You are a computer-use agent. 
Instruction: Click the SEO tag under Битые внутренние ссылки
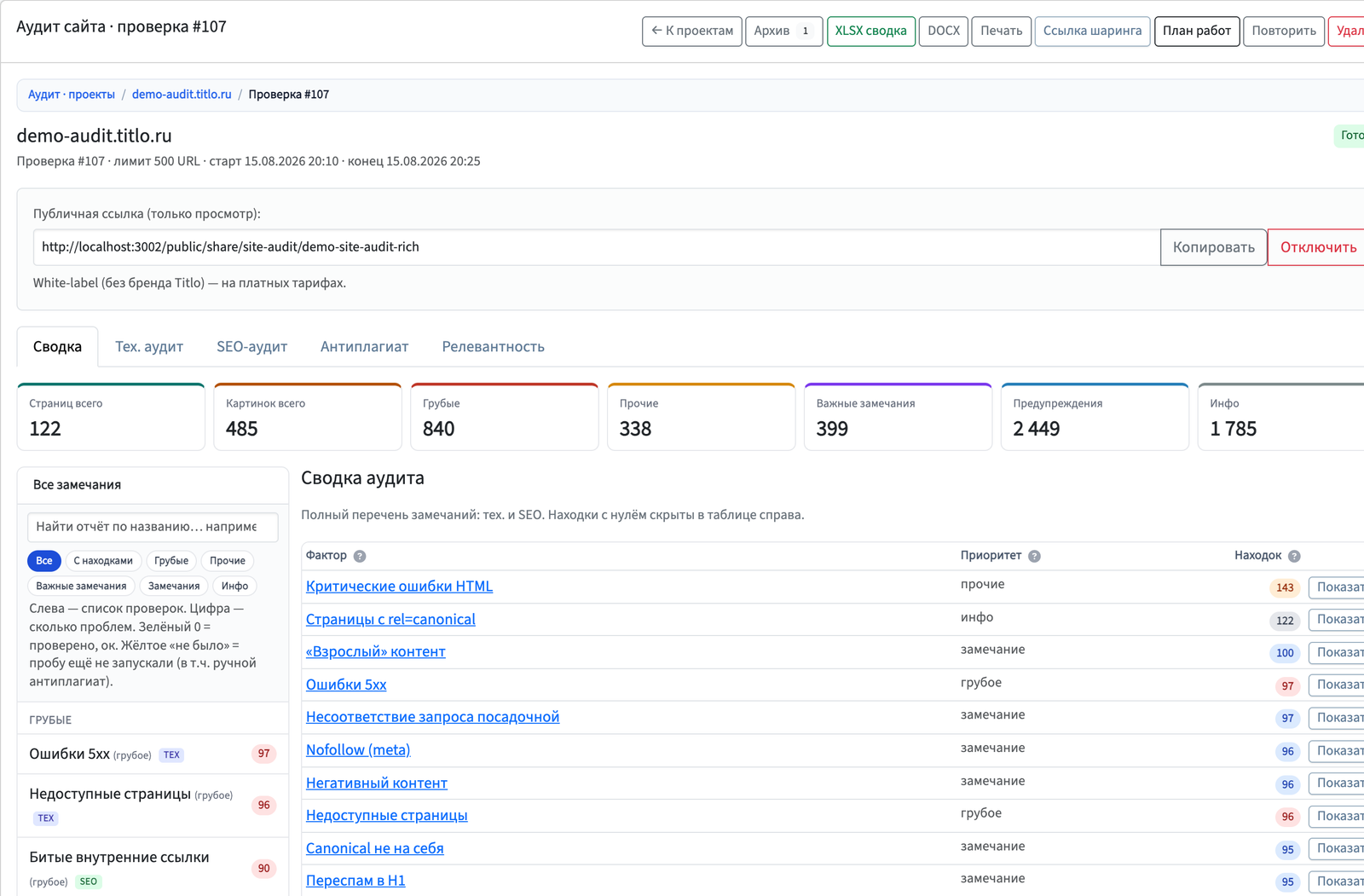pos(89,882)
